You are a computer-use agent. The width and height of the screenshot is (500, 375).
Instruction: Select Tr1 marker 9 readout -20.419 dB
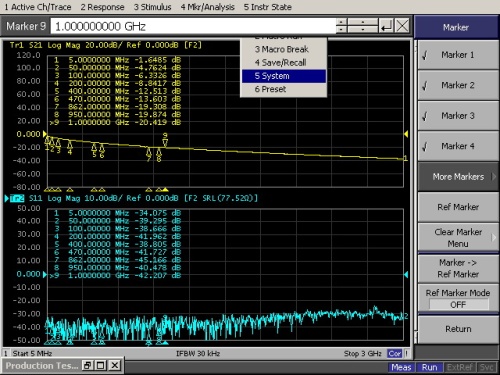[x=158, y=122]
